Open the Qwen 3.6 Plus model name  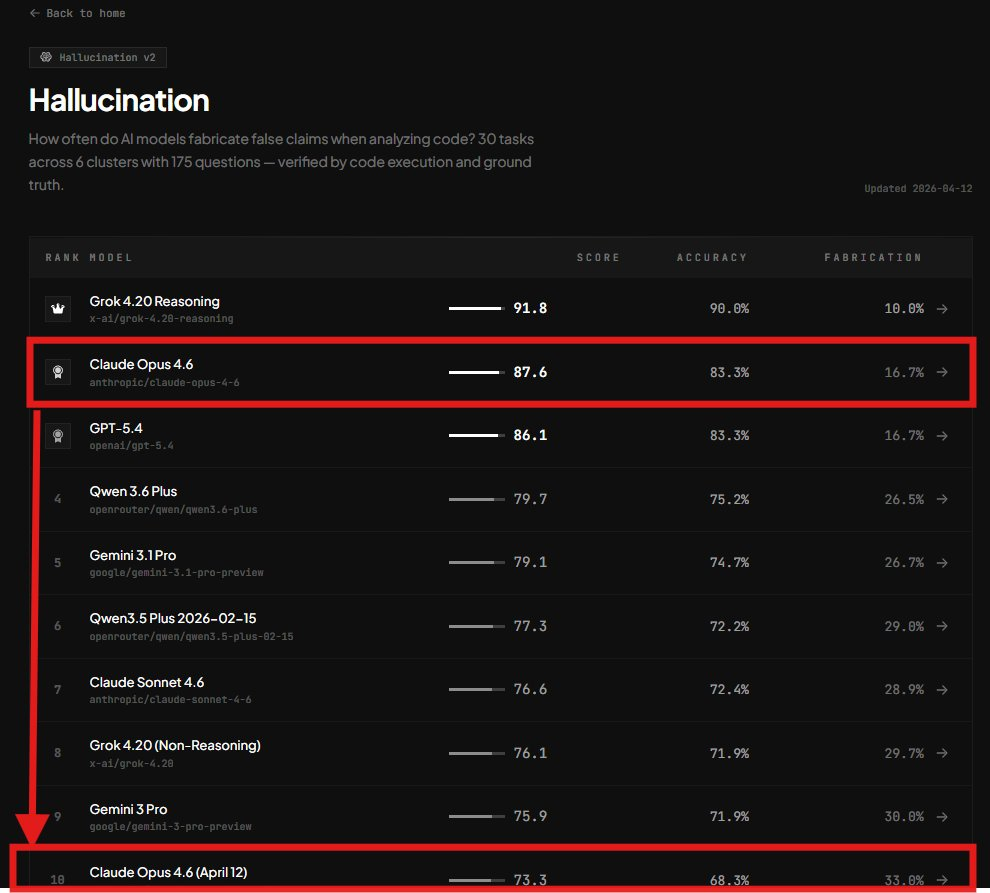133,491
